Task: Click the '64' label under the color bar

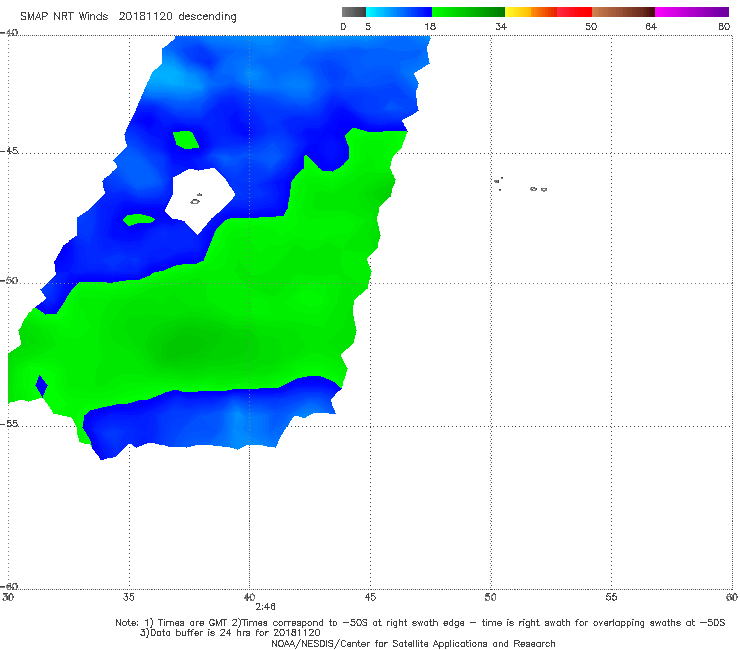Action: click(x=651, y=27)
